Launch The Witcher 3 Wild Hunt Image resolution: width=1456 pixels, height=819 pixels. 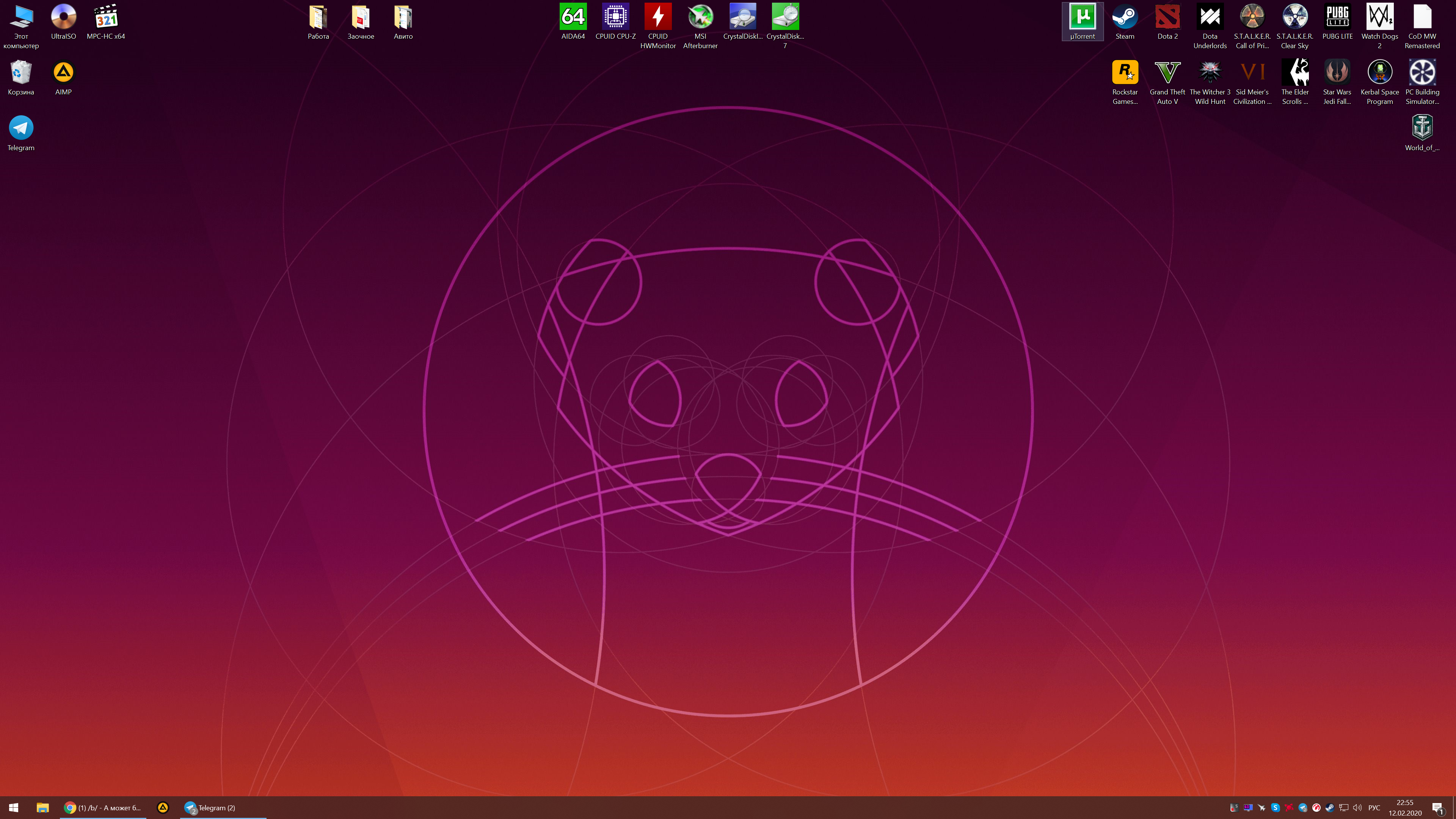point(1210,82)
